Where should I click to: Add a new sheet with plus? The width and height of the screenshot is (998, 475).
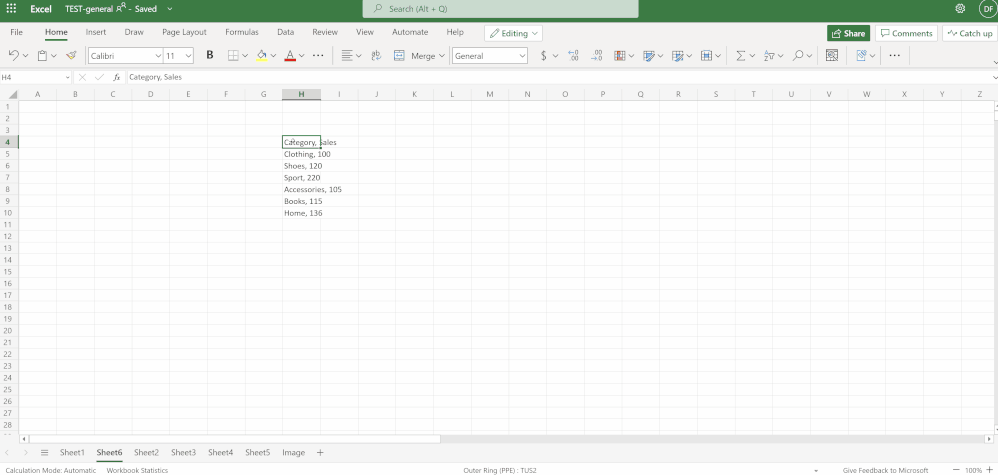[320, 453]
